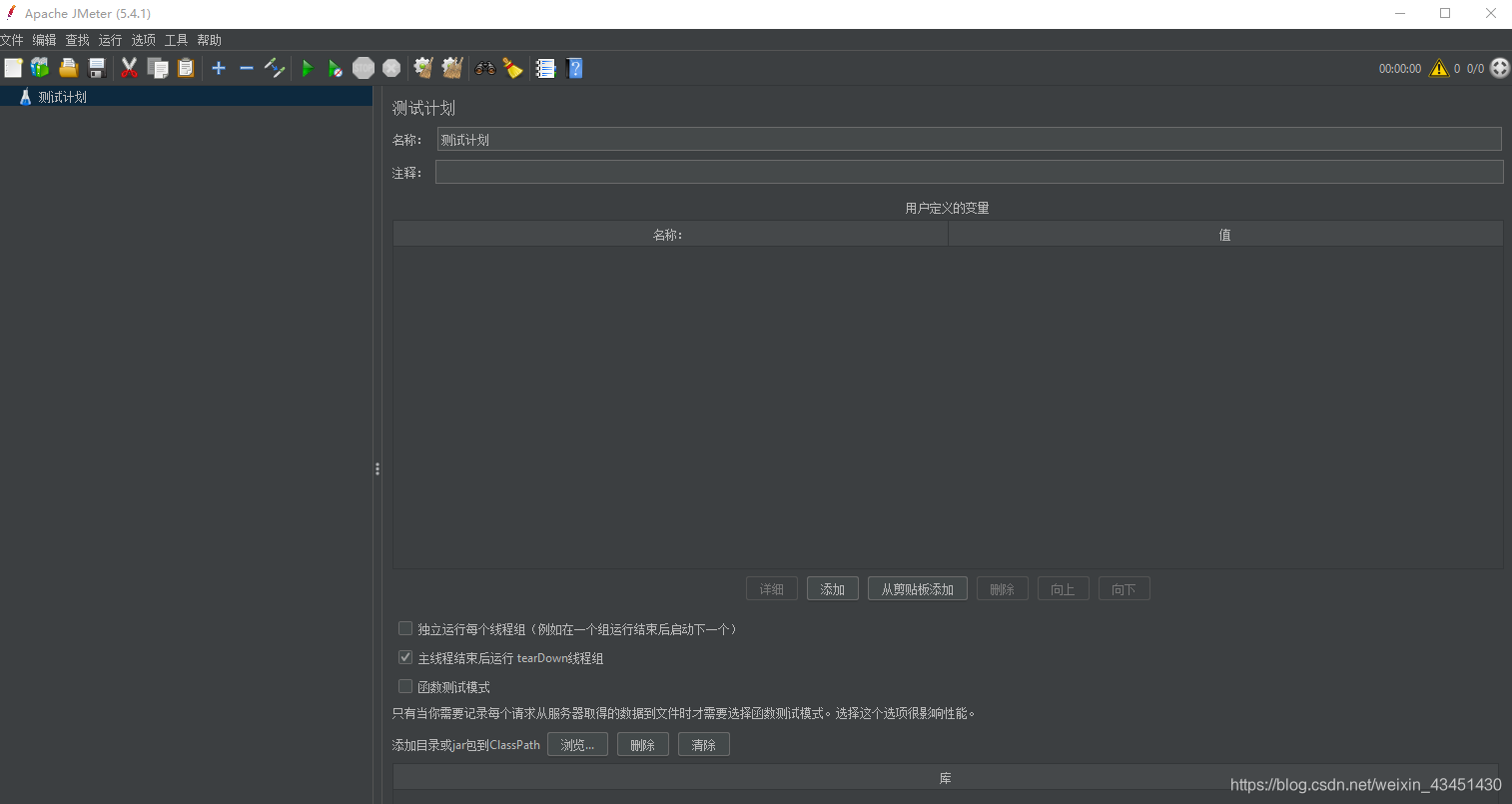
Task: Click the 删除 button next to 浏览
Action: (x=643, y=745)
